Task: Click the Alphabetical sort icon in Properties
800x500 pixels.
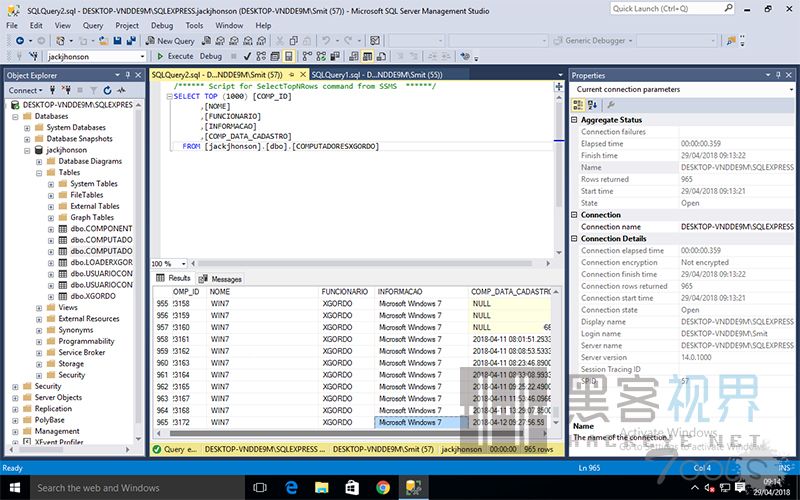Action: point(592,105)
